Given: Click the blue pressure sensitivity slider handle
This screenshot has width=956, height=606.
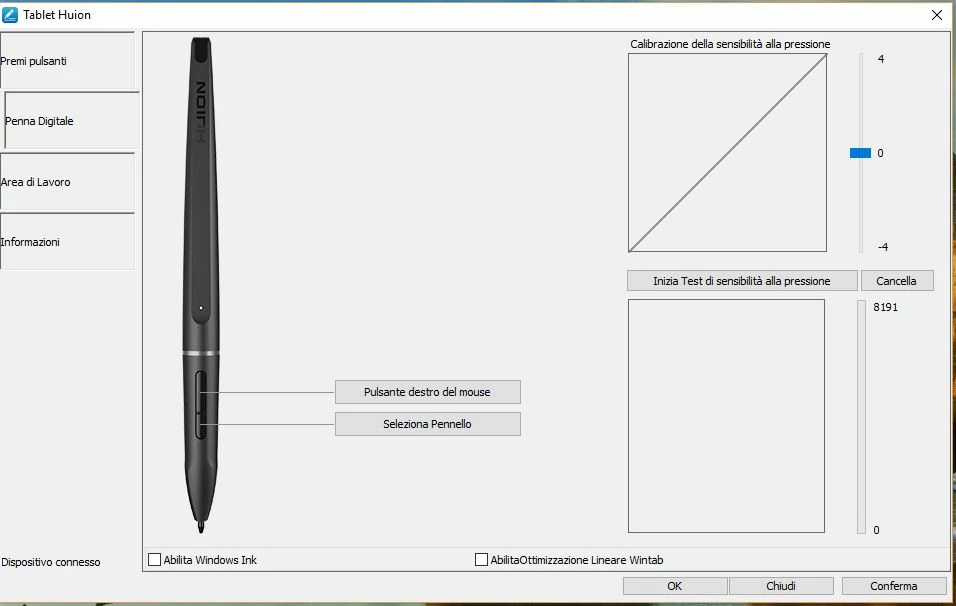Looking at the screenshot, I should (x=860, y=153).
